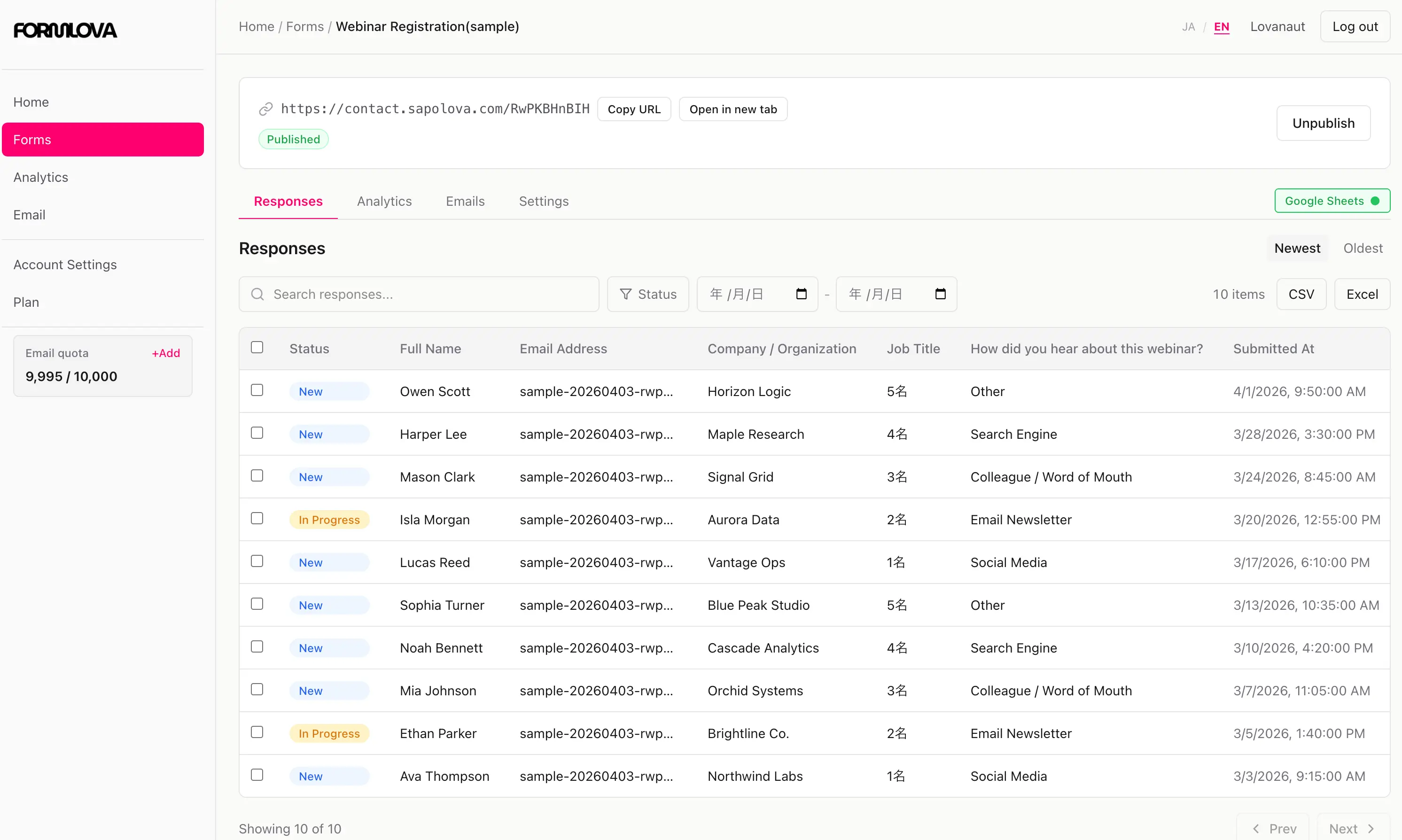Open the start date calendar picker icon

pyautogui.click(x=801, y=294)
